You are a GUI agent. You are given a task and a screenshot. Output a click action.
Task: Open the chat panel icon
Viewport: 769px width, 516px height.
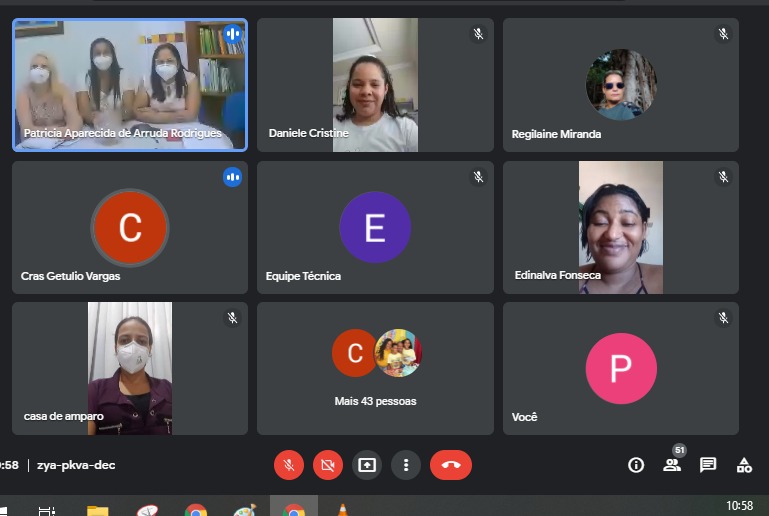coord(708,465)
